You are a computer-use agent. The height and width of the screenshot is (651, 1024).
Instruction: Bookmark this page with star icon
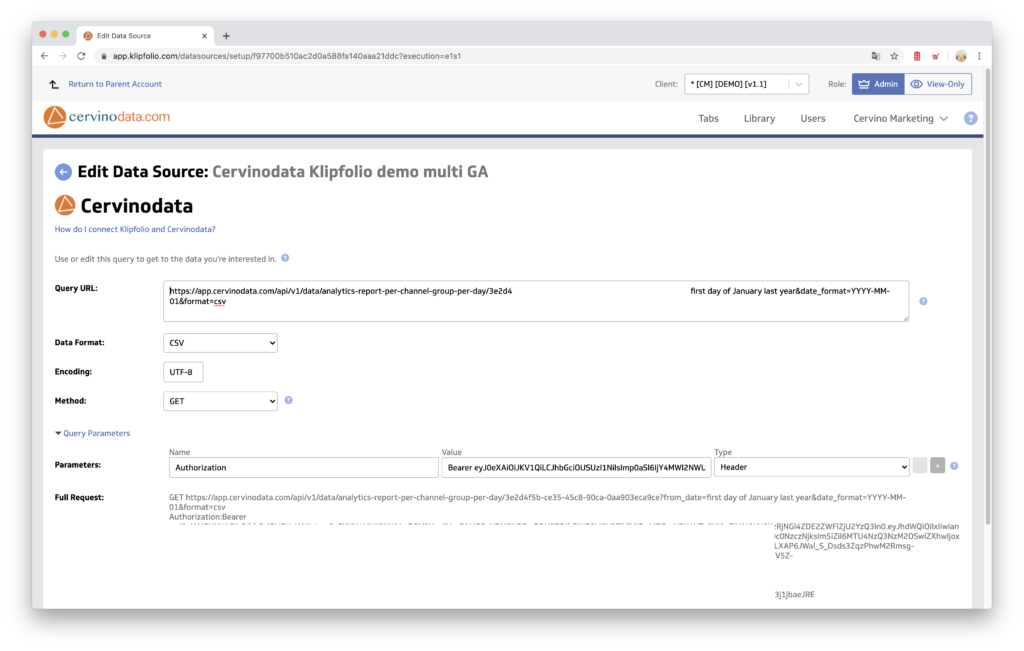895,56
